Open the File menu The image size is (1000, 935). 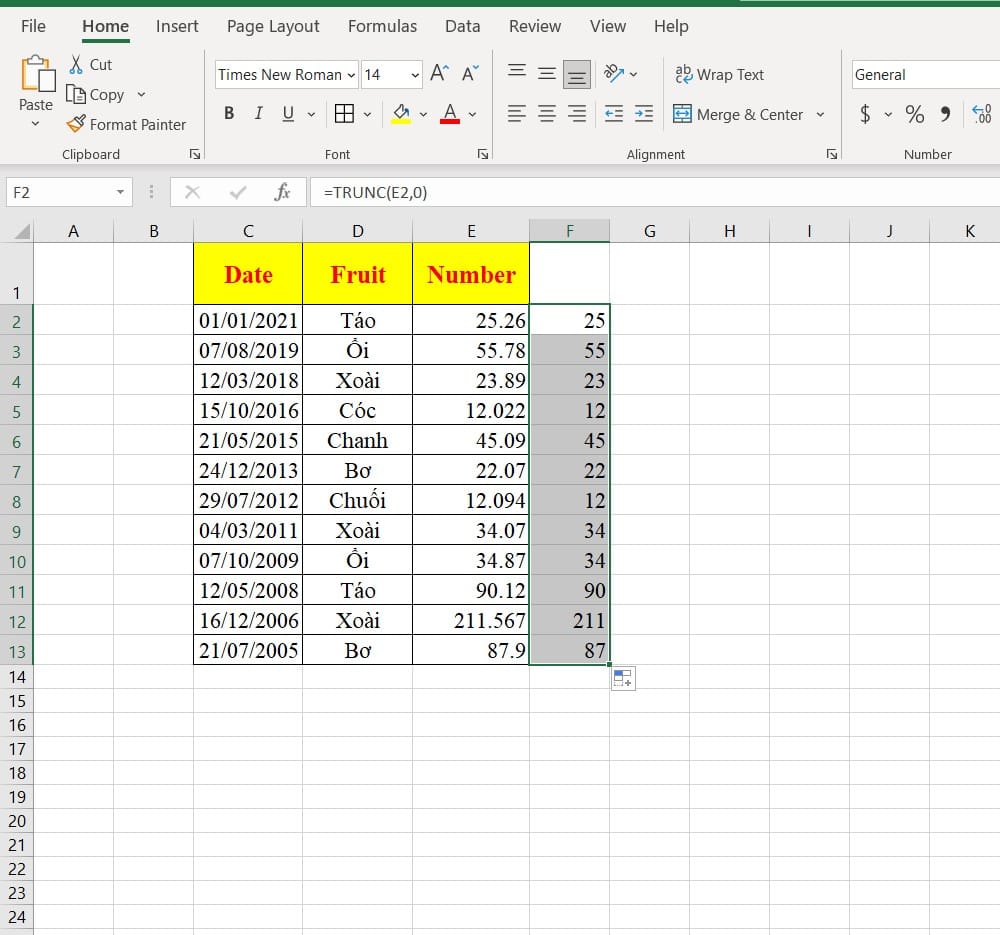(x=33, y=26)
